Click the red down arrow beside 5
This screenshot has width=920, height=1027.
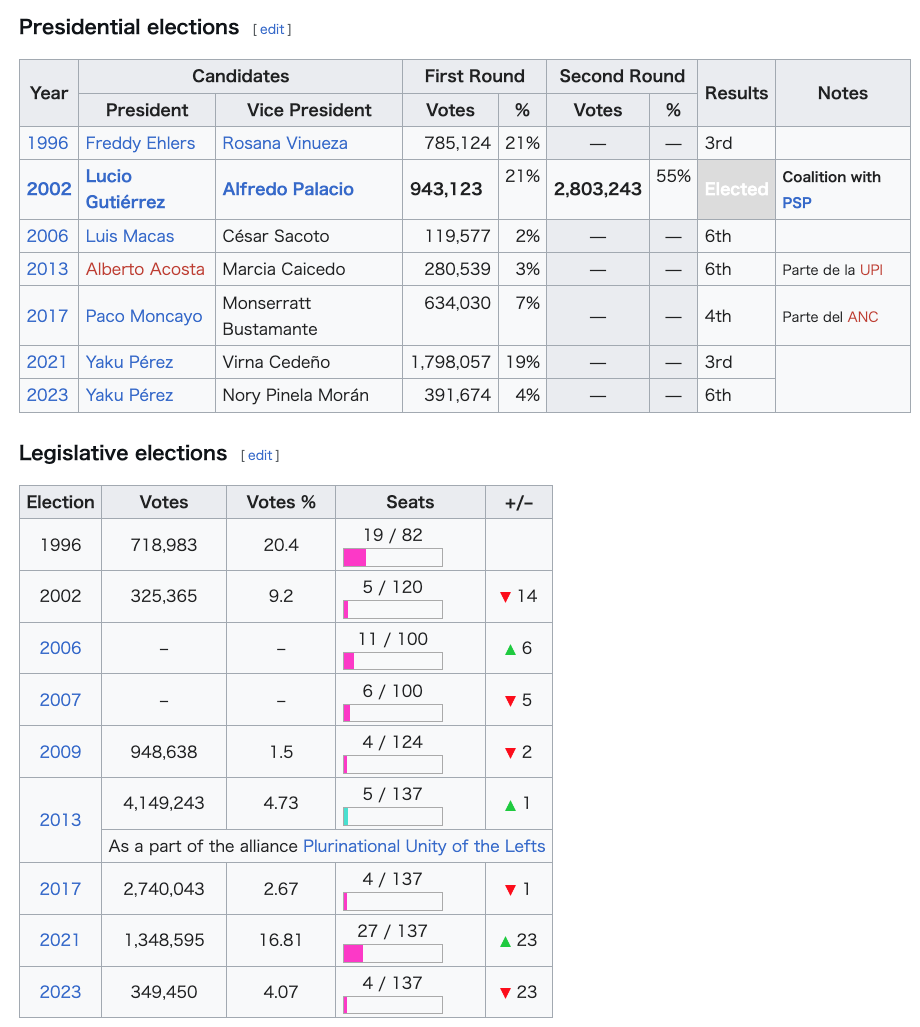point(510,701)
